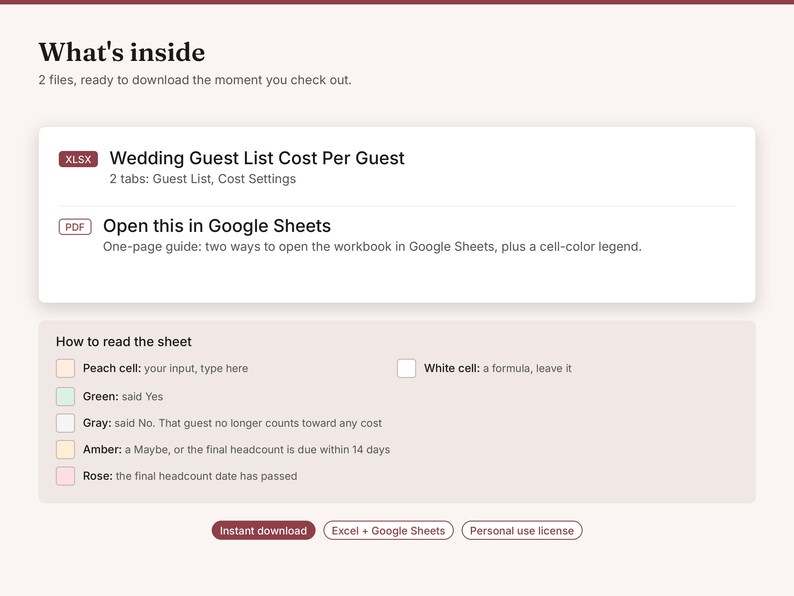Open Wedding Guest List Cost Per Guest file
Screen dimensions: 794x596
(x=257, y=158)
